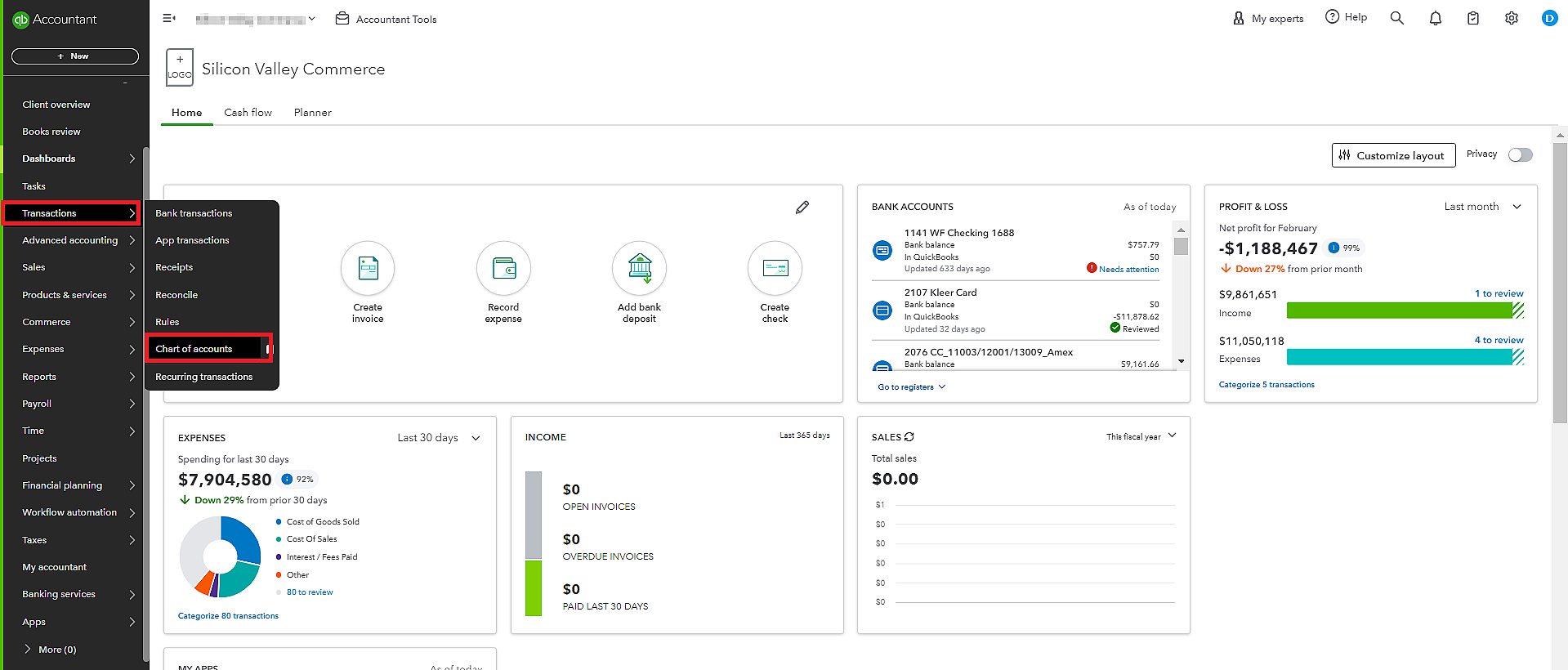Click the info icon beside 92%
Viewport: 1568px width, 670px height.
pyautogui.click(x=287, y=480)
